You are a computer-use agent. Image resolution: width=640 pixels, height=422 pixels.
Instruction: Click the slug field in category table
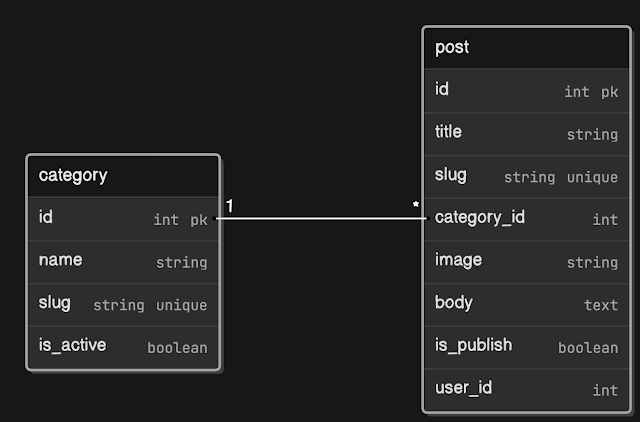(x=123, y=304)
